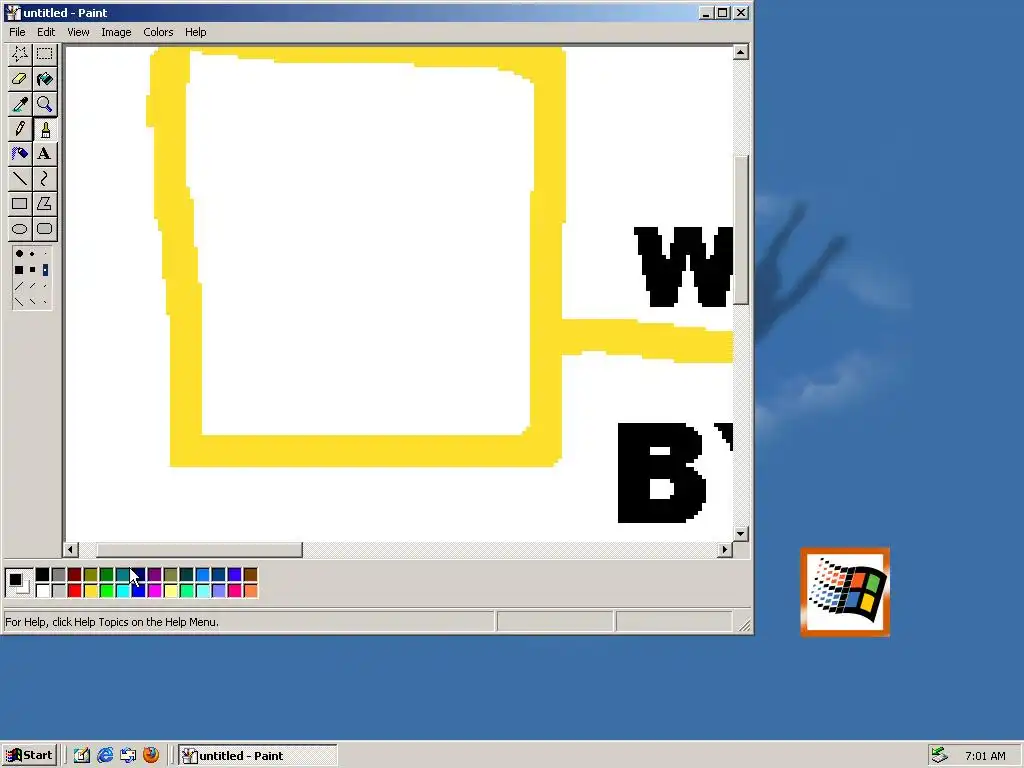Click the foreground/background color indicator box

18,583
